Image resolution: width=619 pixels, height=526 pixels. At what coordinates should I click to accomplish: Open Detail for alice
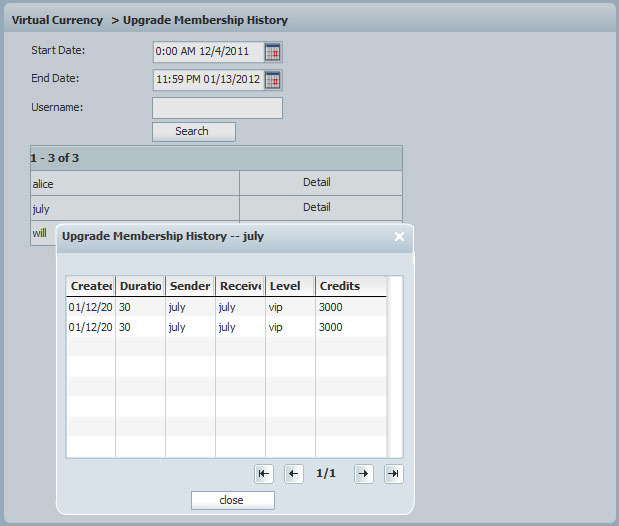click(x=317, y=182)
